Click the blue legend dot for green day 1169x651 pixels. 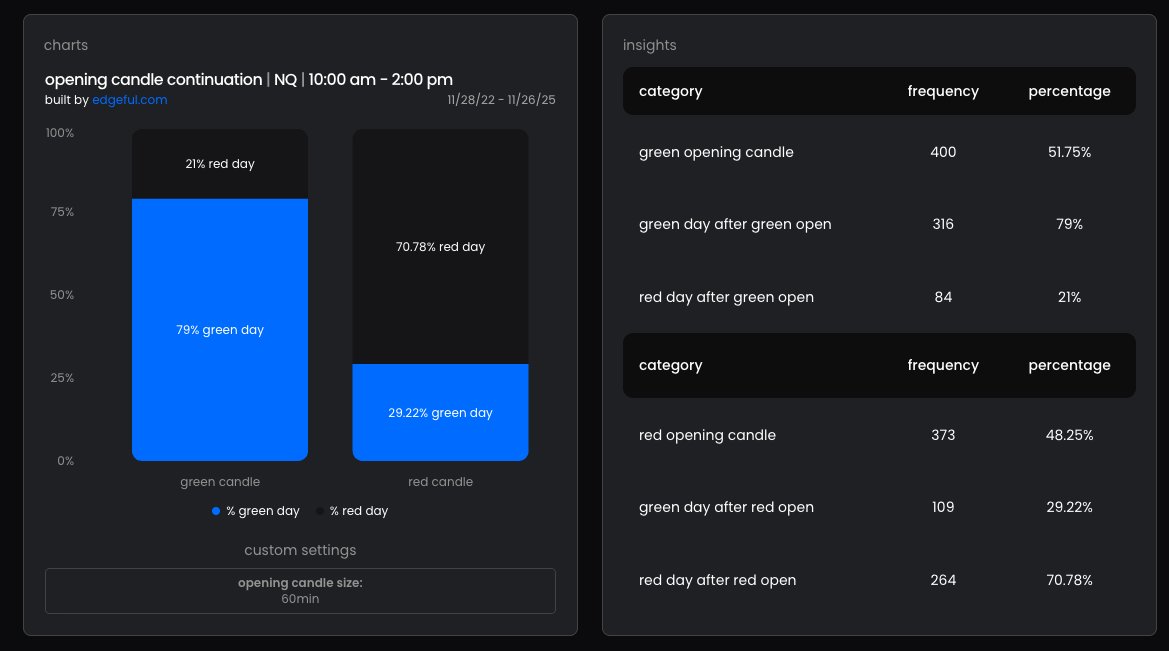(x=215, y=511)
